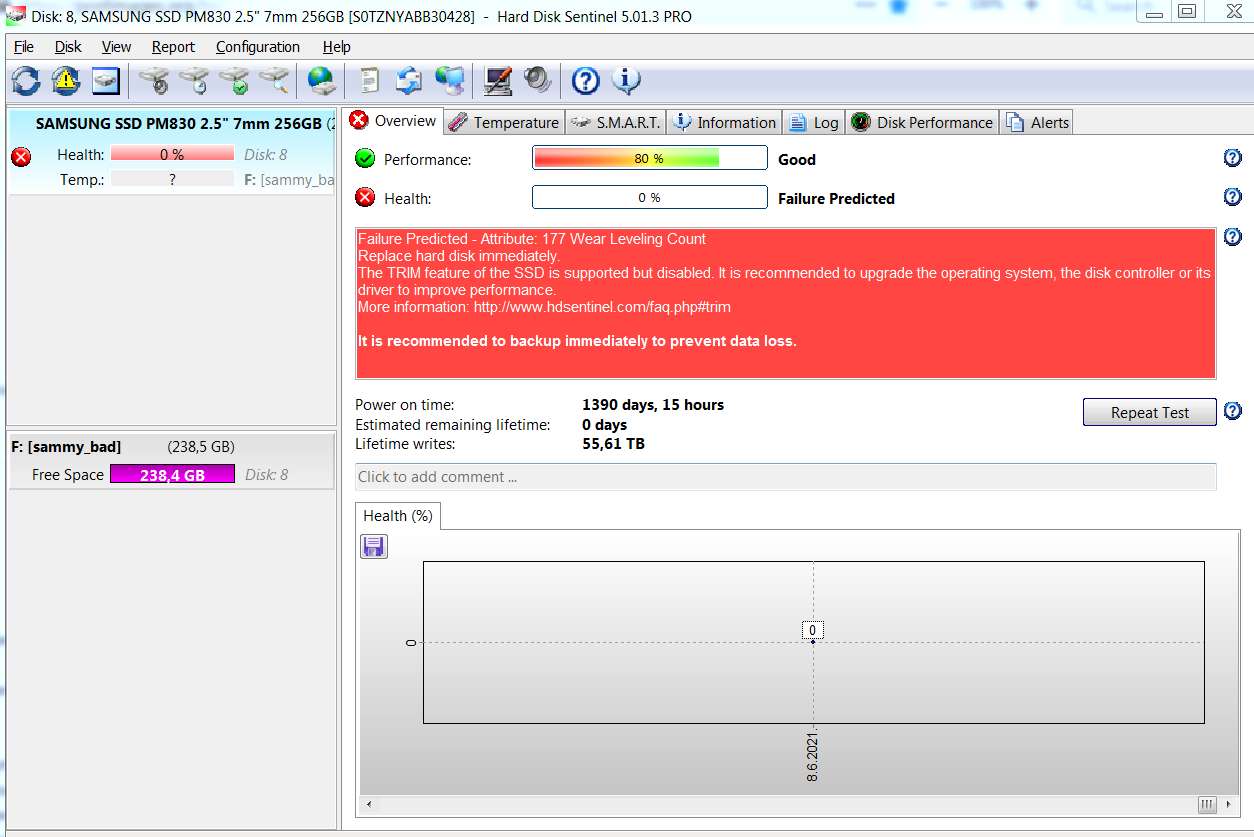The width and height of the screenshot is (1254, 837).
Task: Click '1390 days, 15 hours' power on value
Action: pos(653,405)
